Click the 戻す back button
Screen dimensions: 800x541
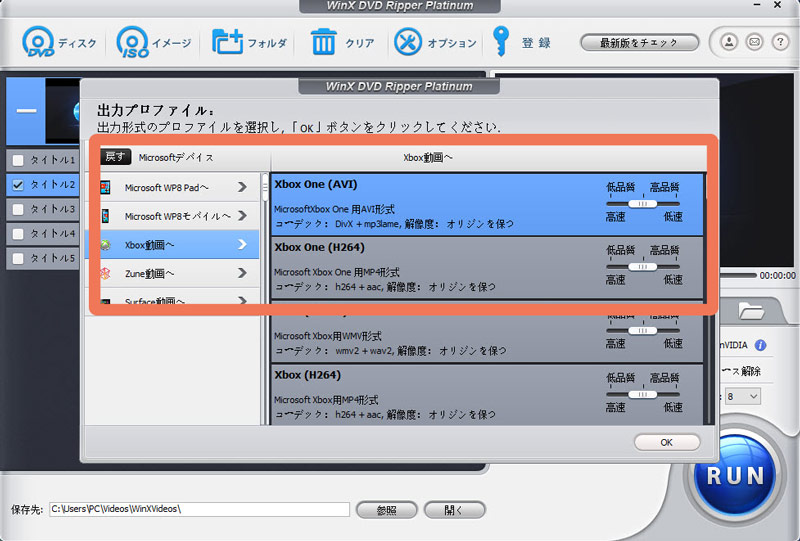coord(115,157)
